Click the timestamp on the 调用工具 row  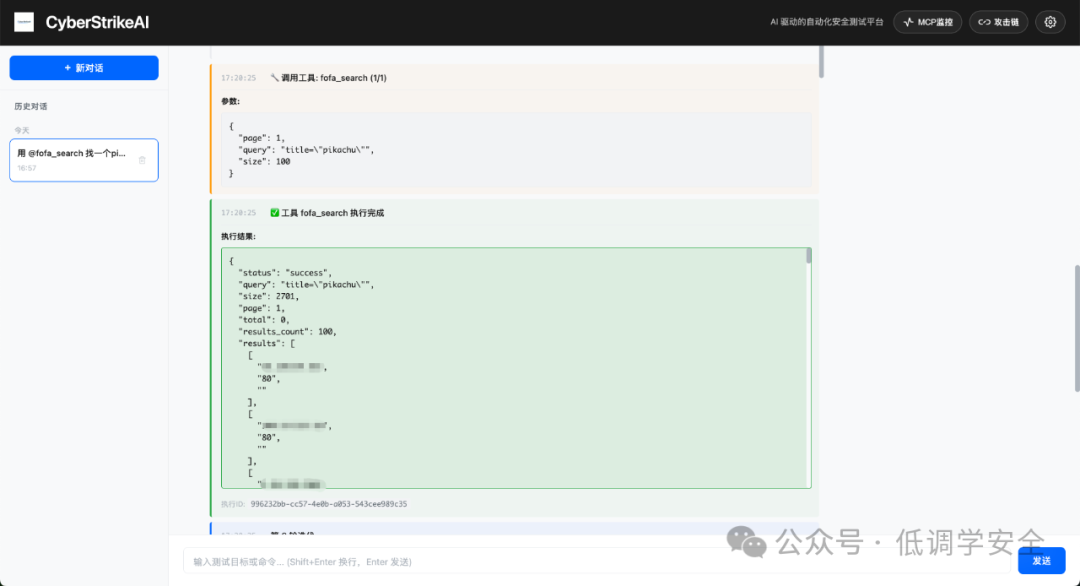coord(238,78)
